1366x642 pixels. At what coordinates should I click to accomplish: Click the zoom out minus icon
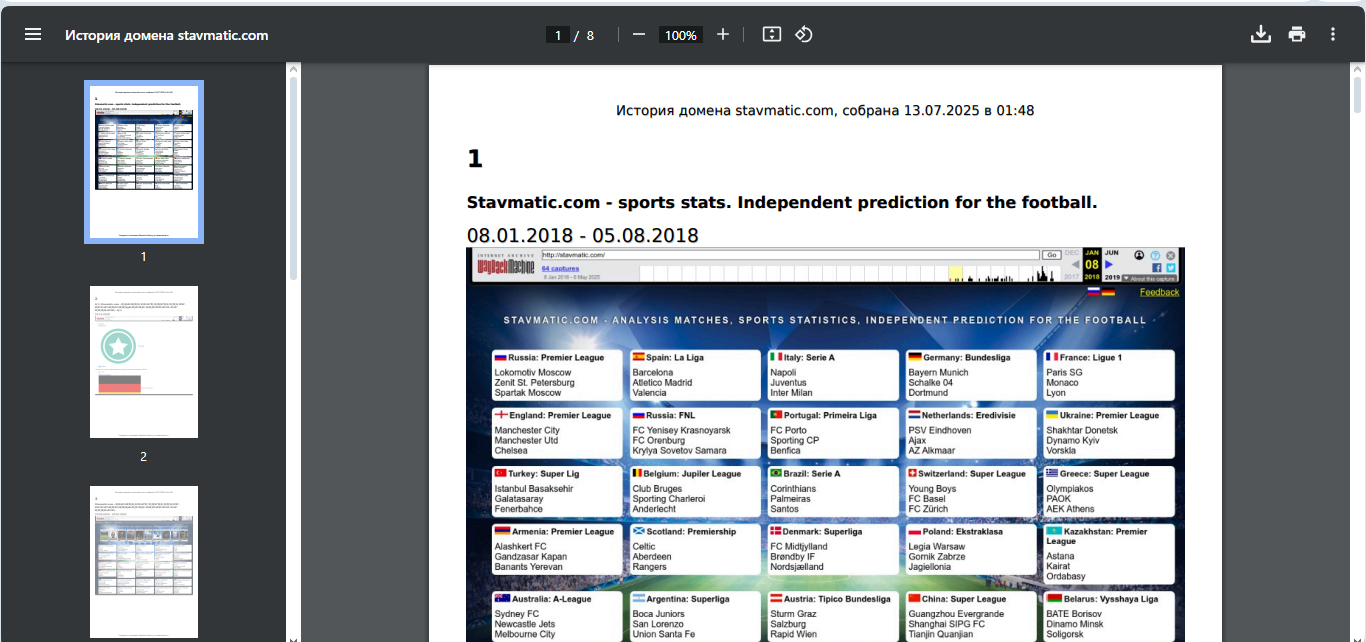point(639,35)
